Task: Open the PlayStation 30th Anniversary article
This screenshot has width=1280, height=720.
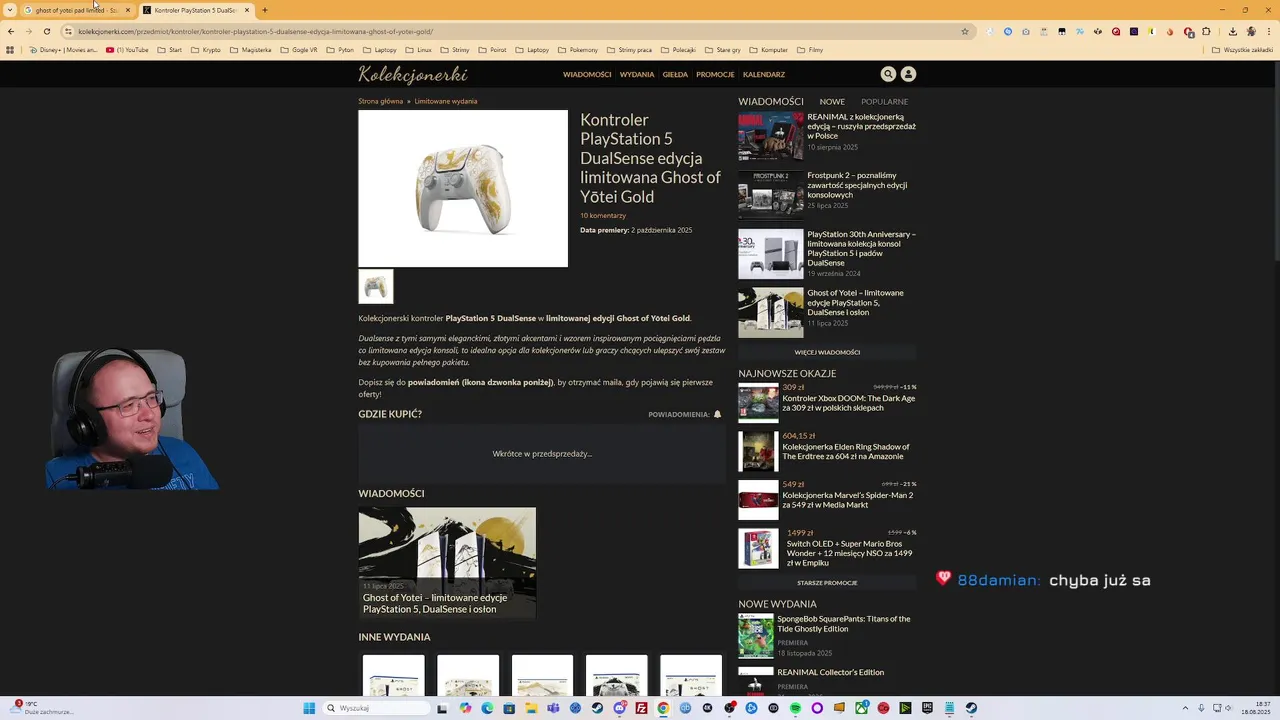Action: (x=861, y=248)
